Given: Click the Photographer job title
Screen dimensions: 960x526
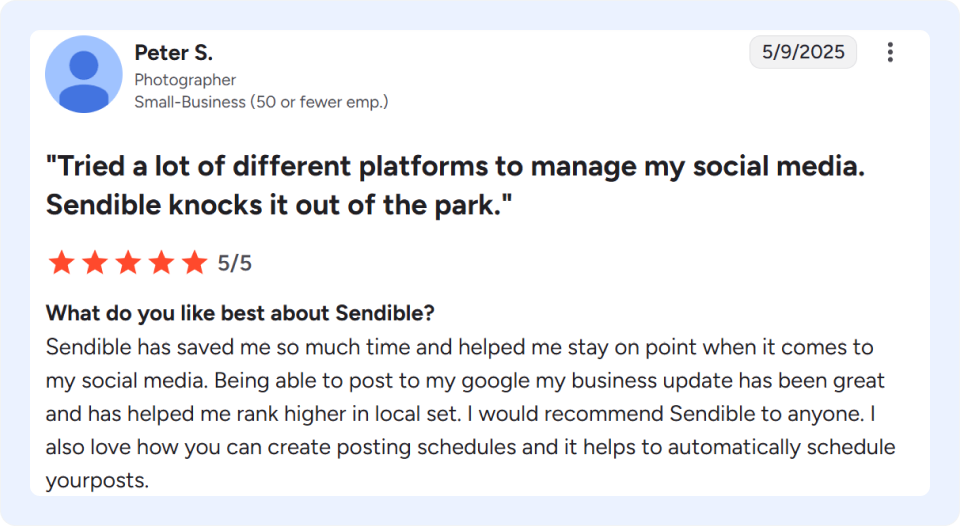Looking at the screenshot, I should click(x=185, y=80).
